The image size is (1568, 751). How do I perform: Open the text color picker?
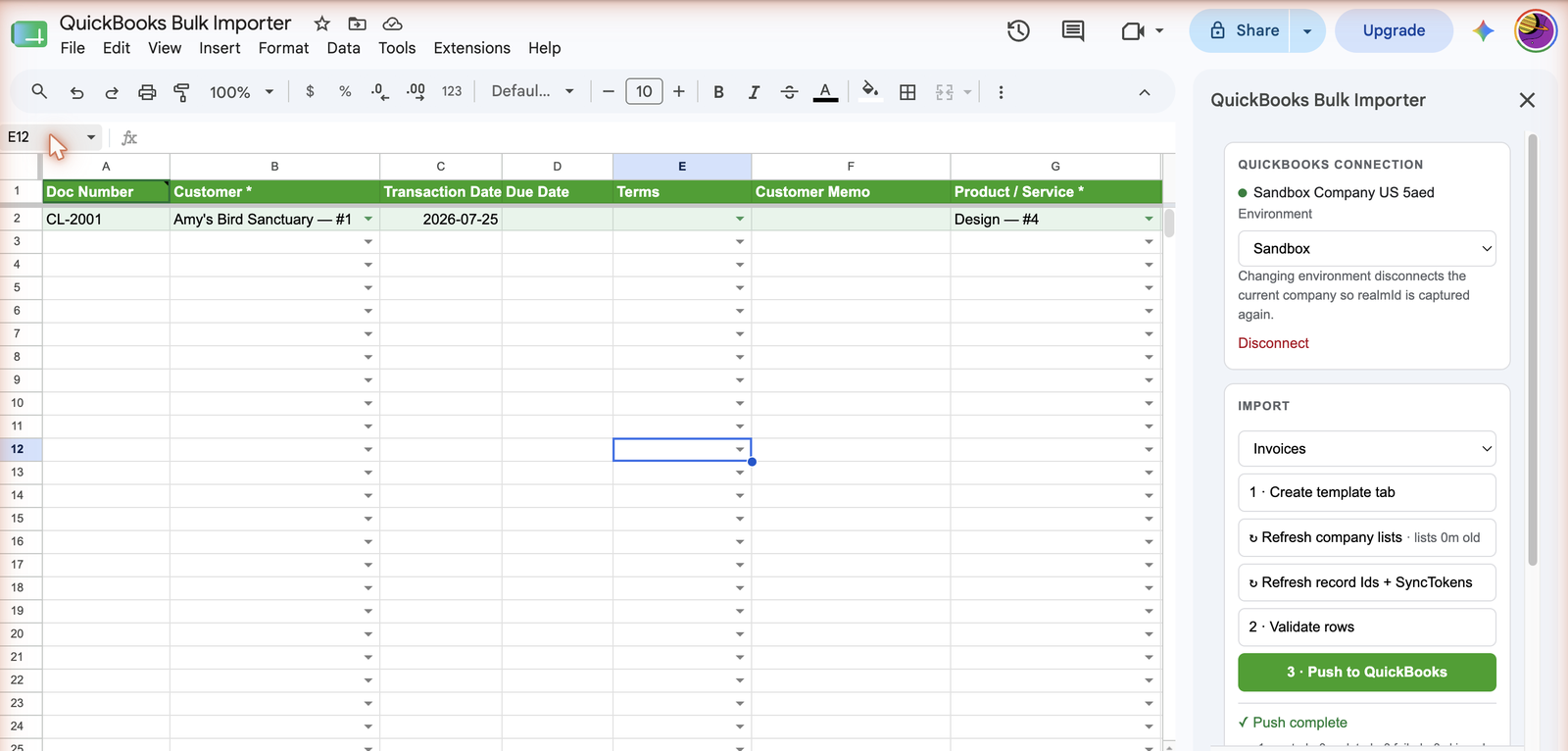click(x=826, y=91)
